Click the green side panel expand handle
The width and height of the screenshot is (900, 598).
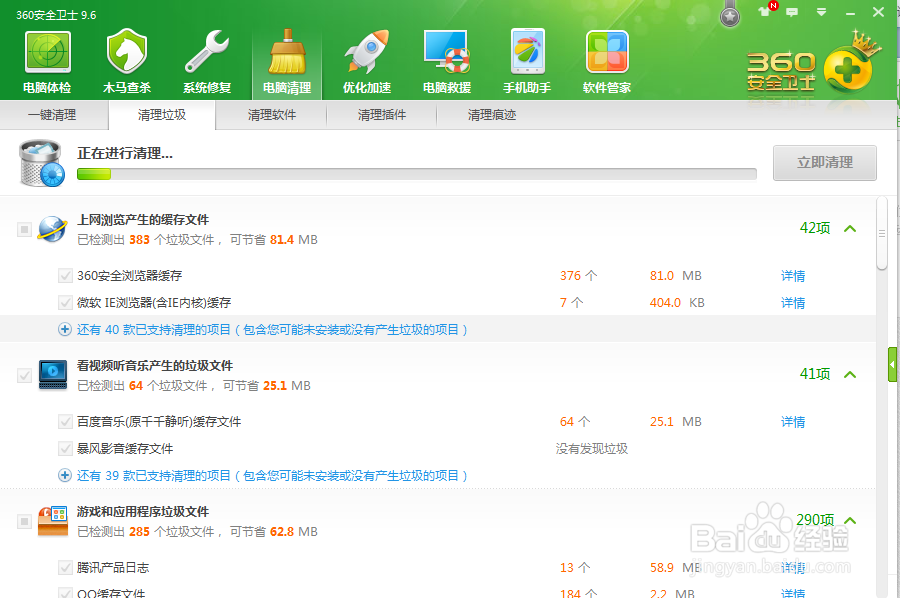click(893, 364)
